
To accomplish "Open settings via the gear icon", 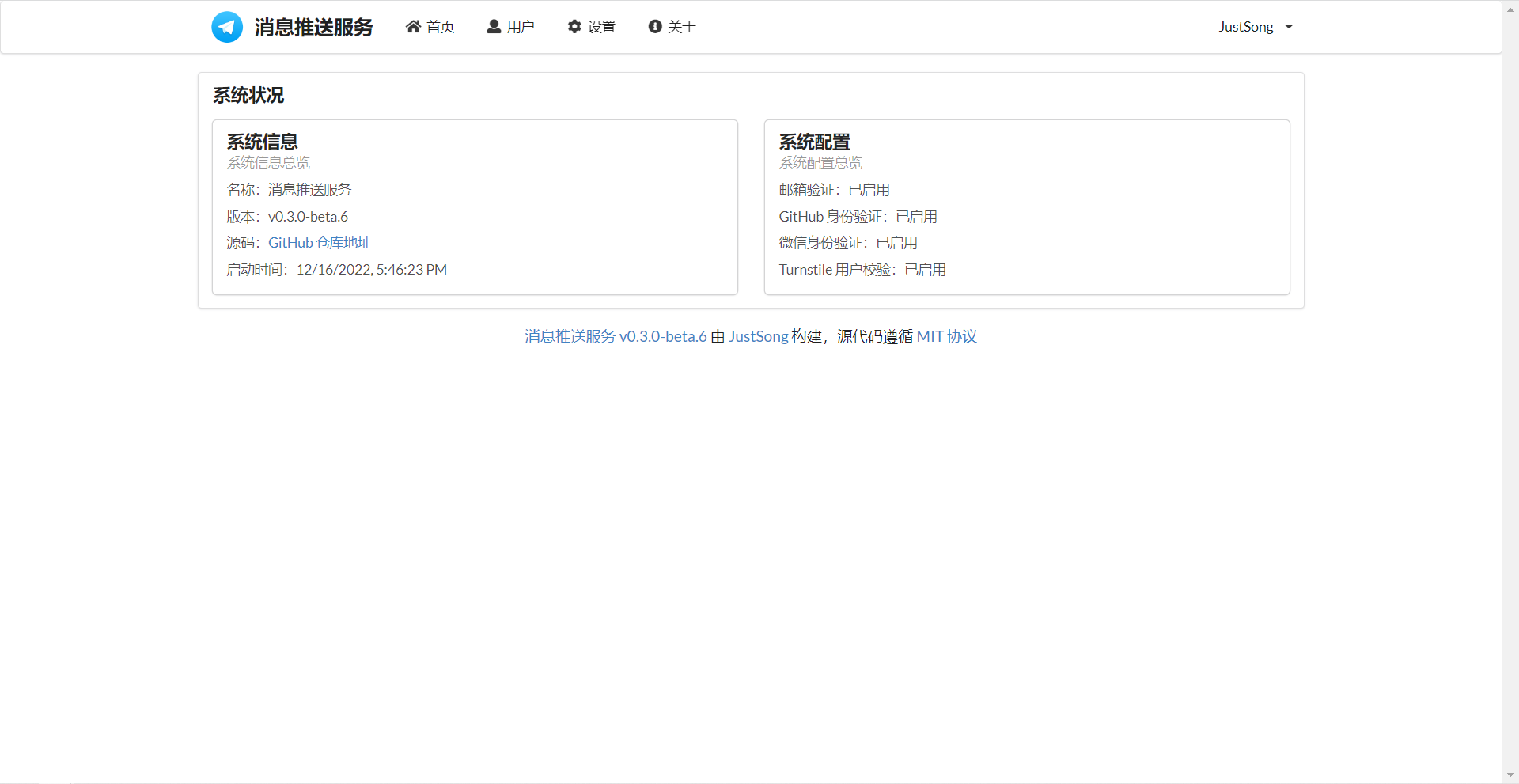I will pos(574,25).
